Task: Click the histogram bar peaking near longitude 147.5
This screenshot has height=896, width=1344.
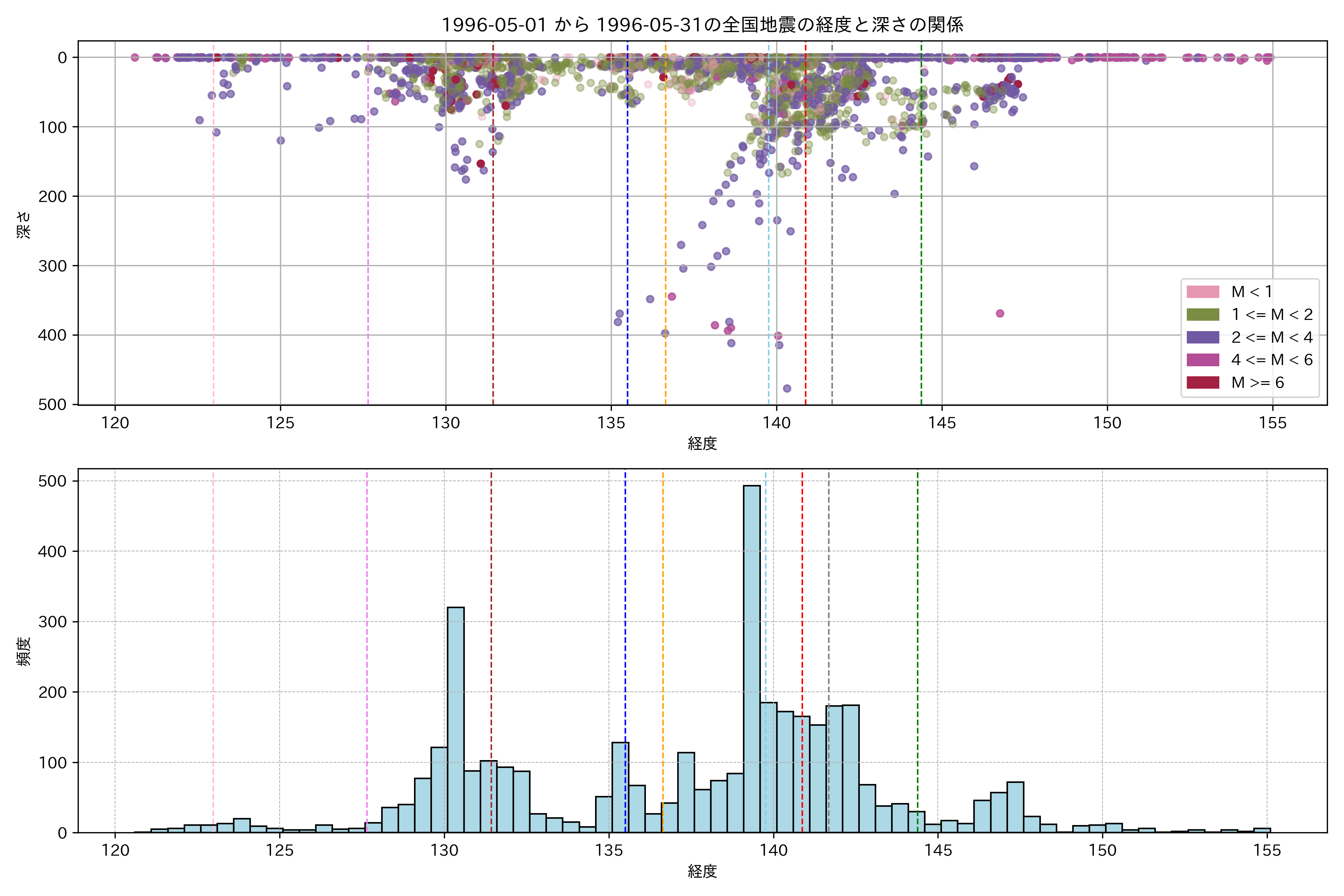Action: pos(1015,807)
